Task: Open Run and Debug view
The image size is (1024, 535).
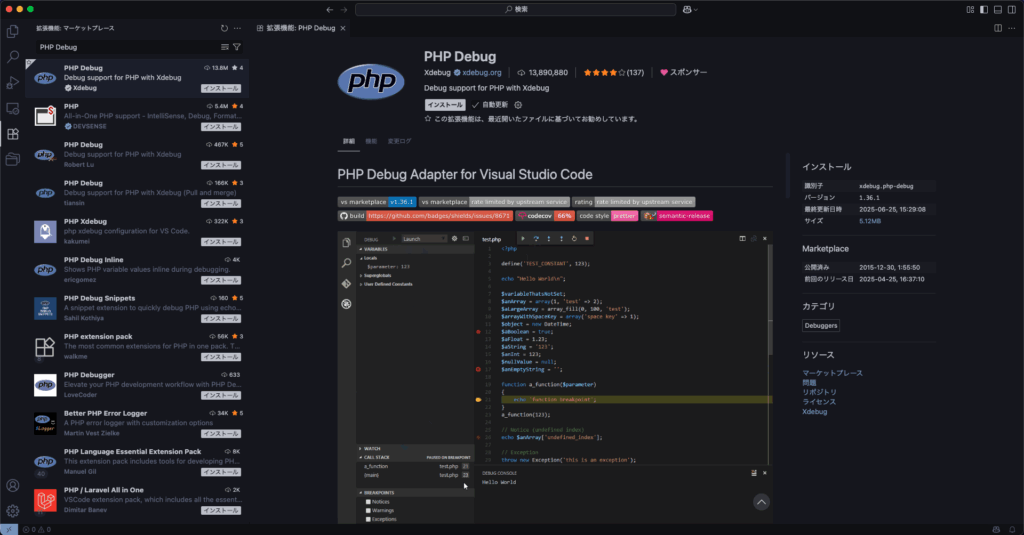Action: 12,82
